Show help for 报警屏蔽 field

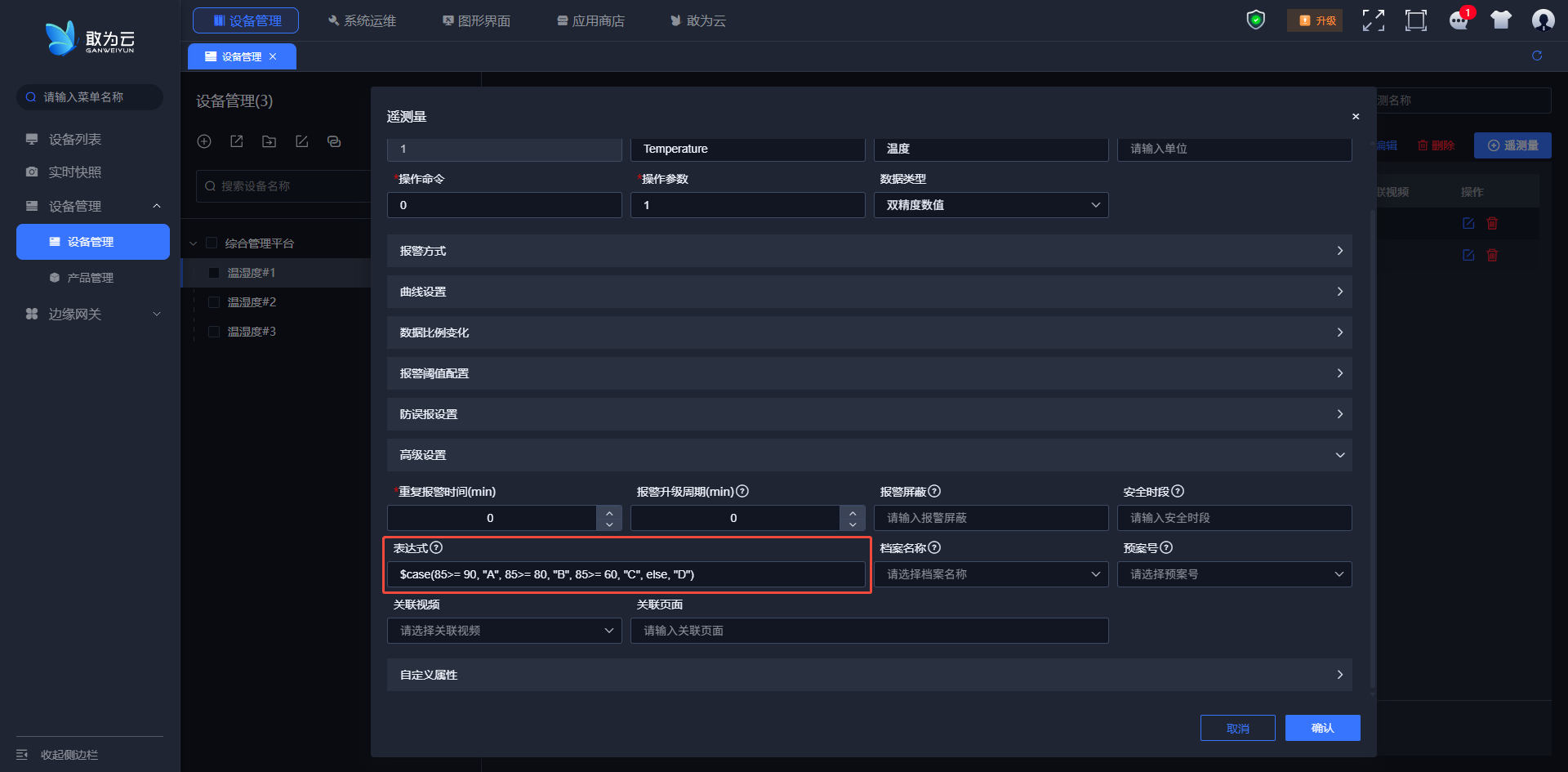tap(934, 491)
